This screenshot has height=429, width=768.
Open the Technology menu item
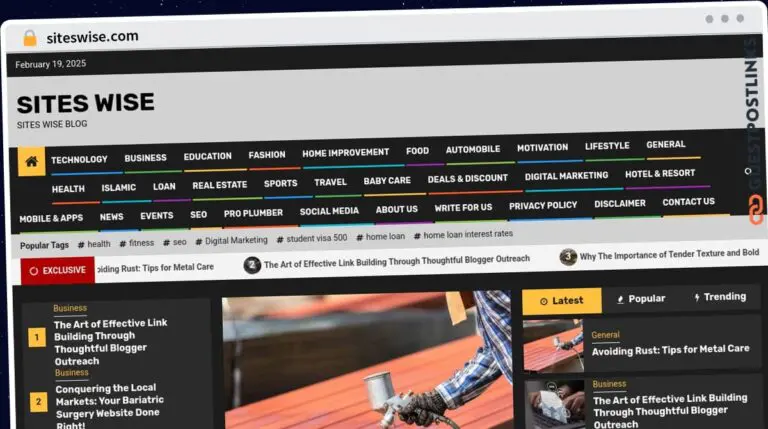pyautogui.click(x=79, y=160)
